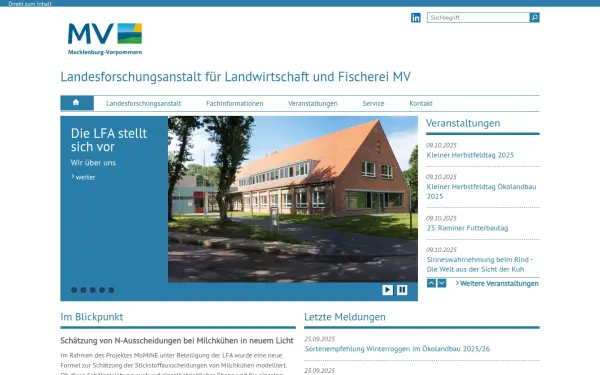Click the site title Landesforschungsanstalt heading
The width and height of the screenshot is (600, 375).
point(235,77)
